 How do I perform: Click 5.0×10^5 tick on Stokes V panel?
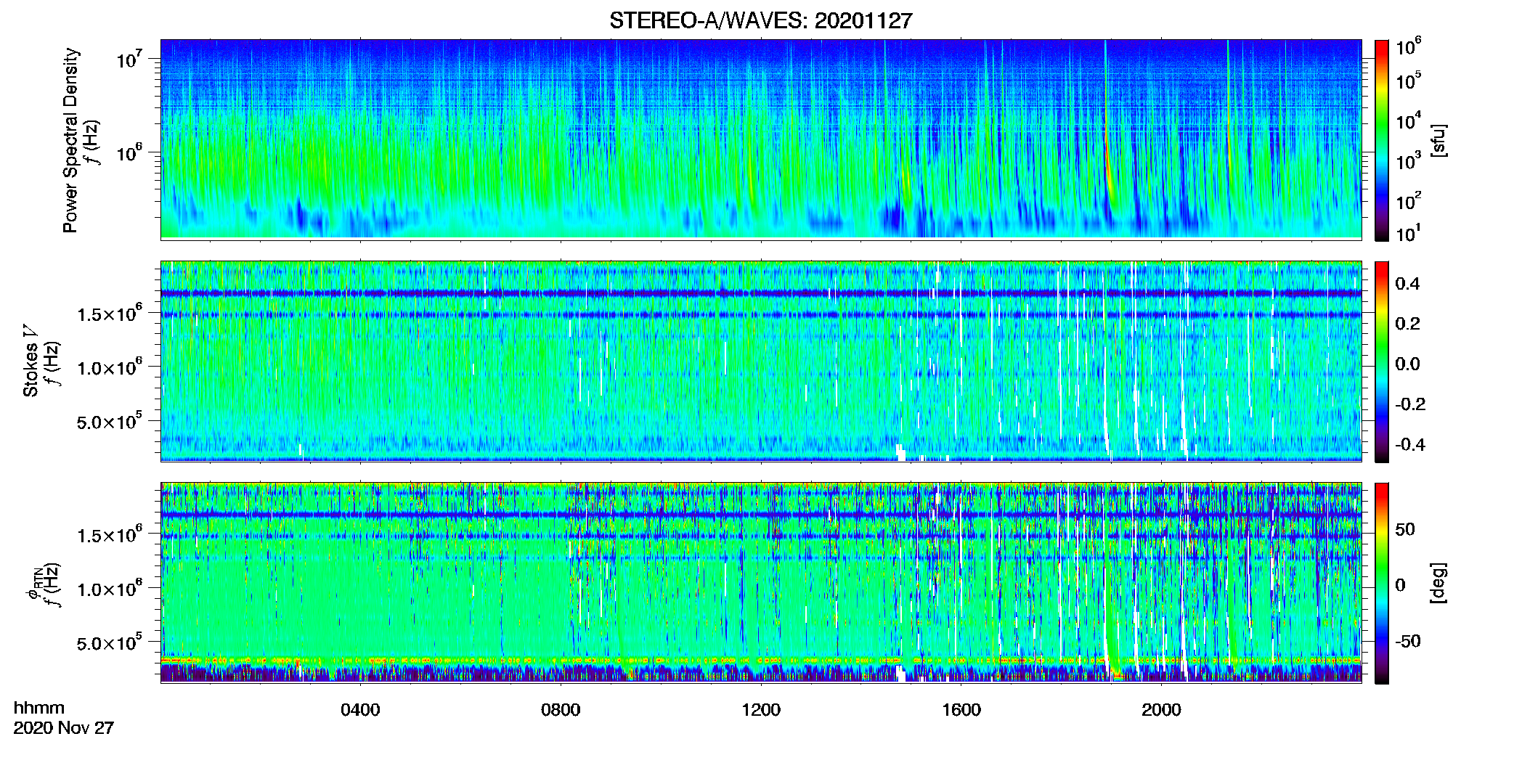coord(110,421)
